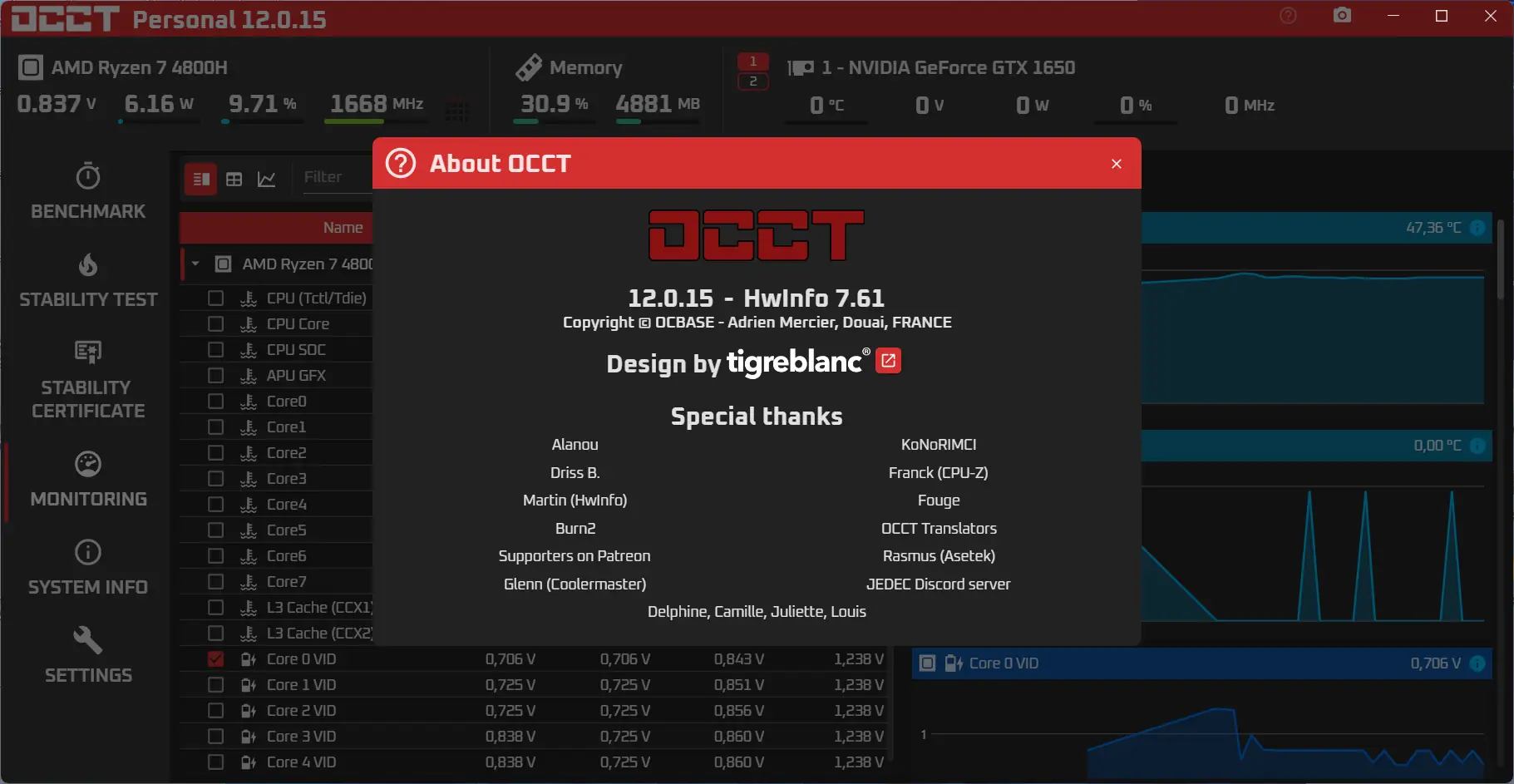Screen dimensions: 1514x784
Task: Click the Core6 sensor row label
Action: [287, 555]
